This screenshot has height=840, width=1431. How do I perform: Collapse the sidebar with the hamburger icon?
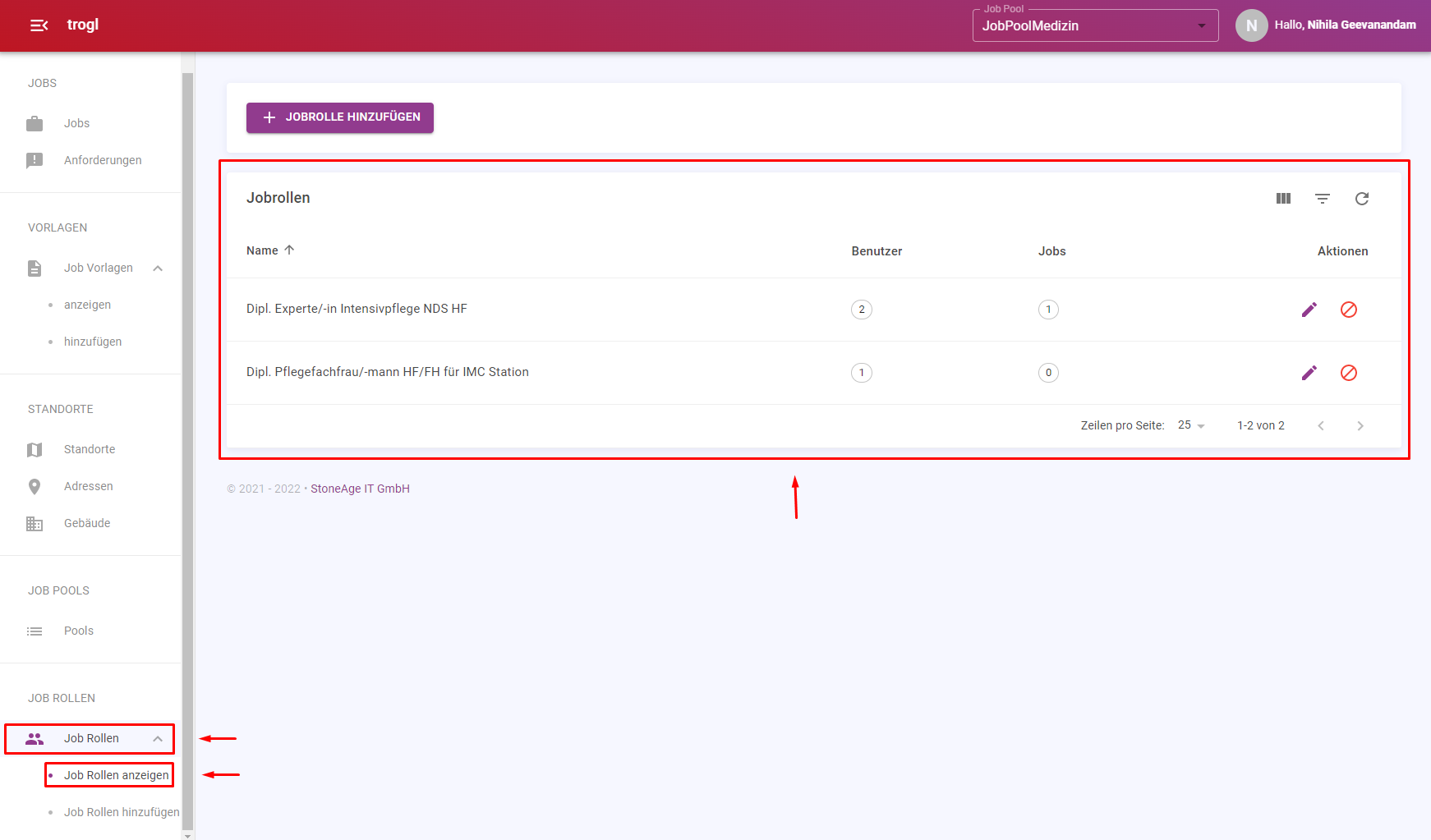tap(39, 25)
